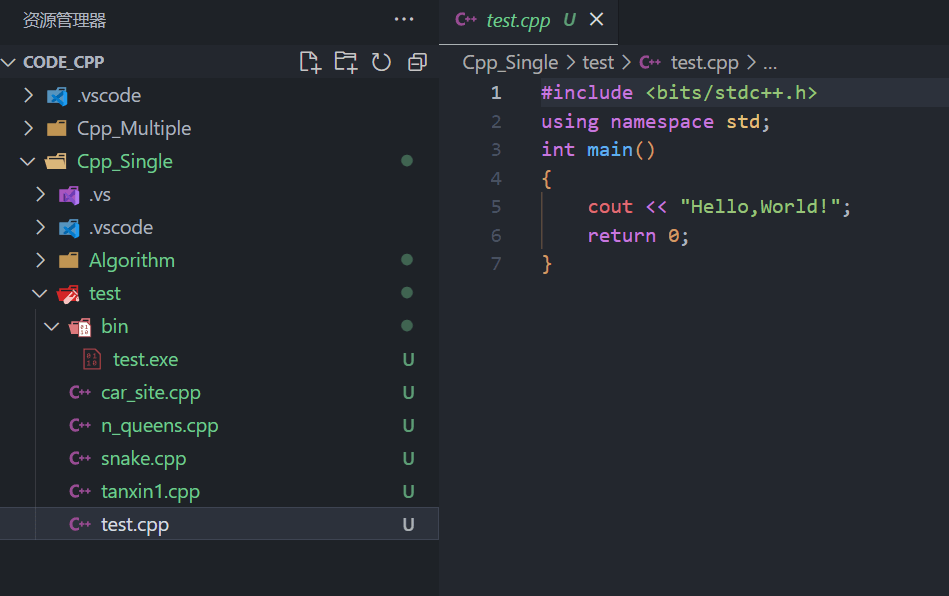
Task: Collapse the test folder
Action: tap(39, 293)
